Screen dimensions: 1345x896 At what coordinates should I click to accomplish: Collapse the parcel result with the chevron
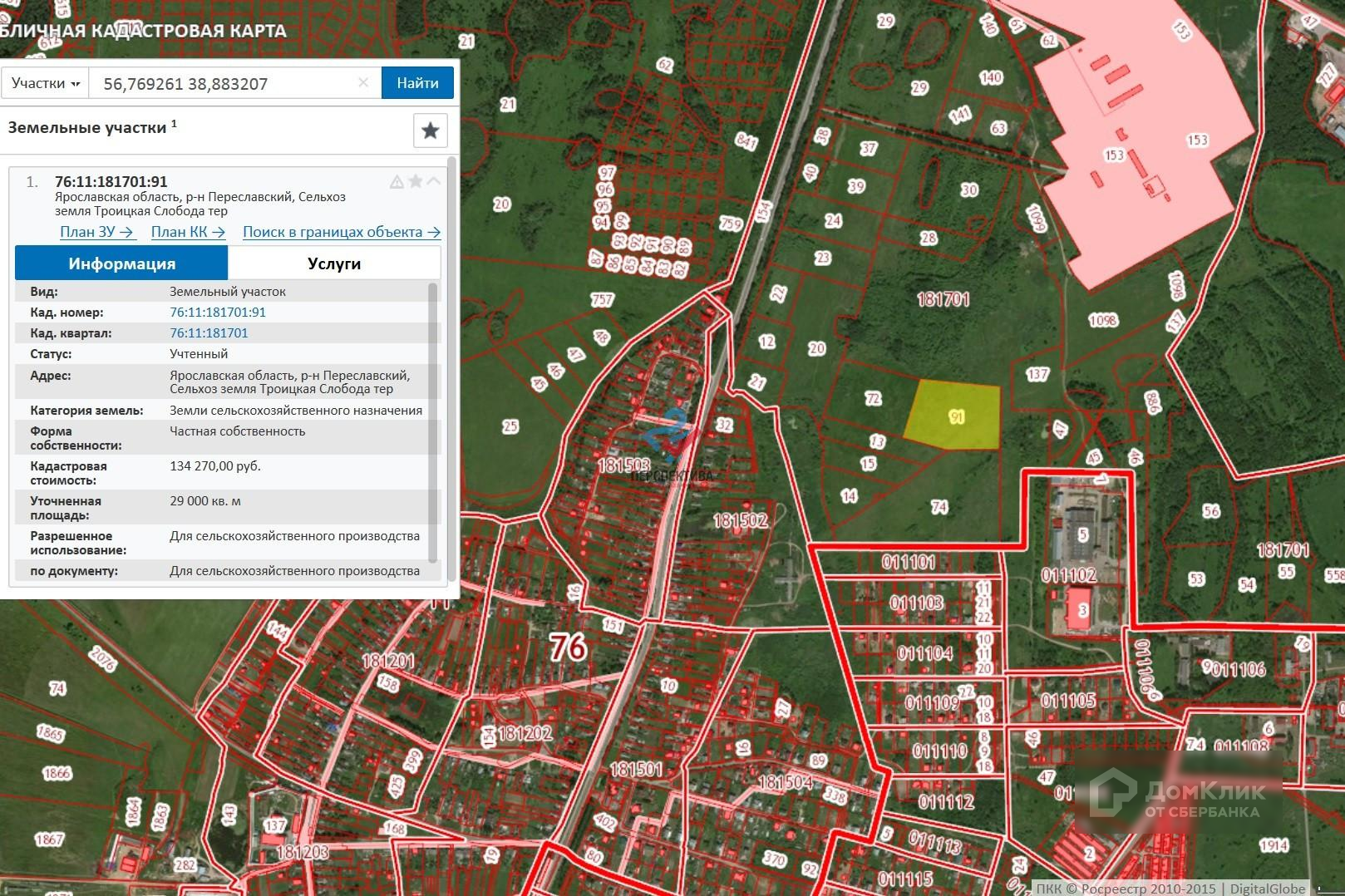[x=434, y=182]
